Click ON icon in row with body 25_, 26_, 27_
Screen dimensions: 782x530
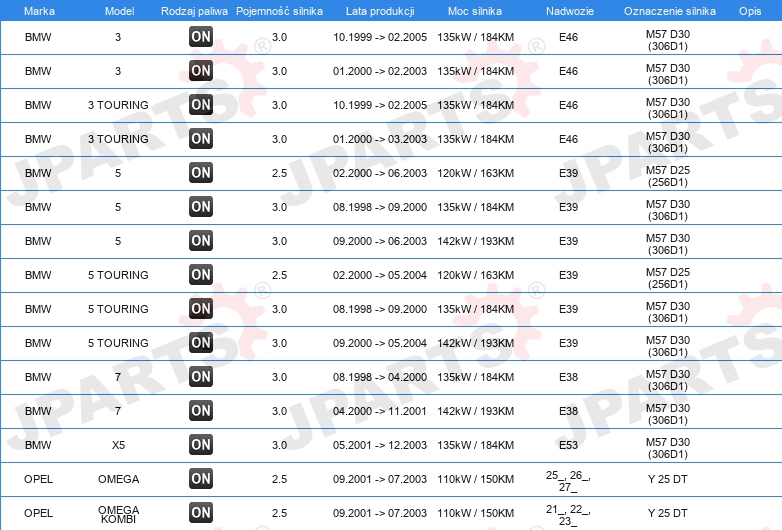point(201,478)
